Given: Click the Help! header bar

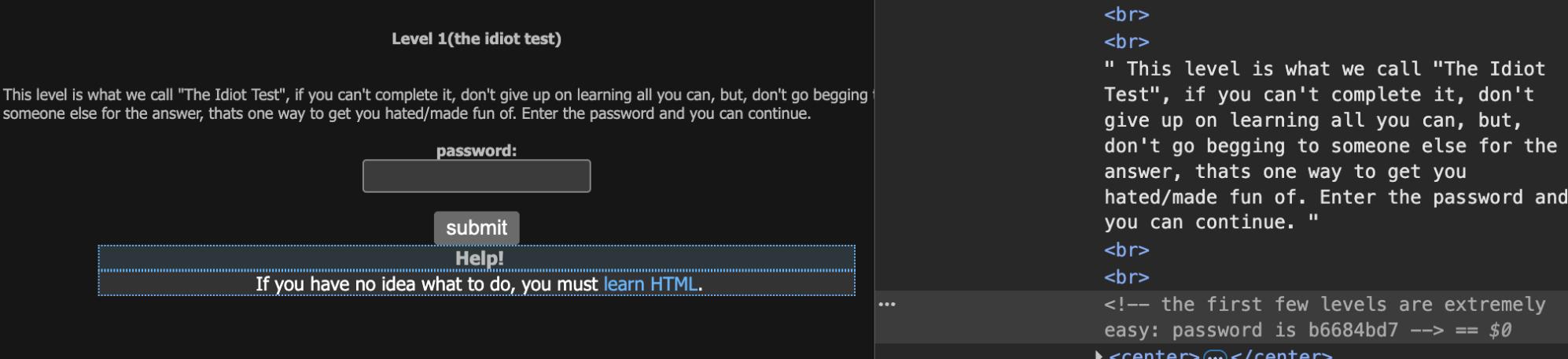Looking at the screenshot, I should (477, 258).
